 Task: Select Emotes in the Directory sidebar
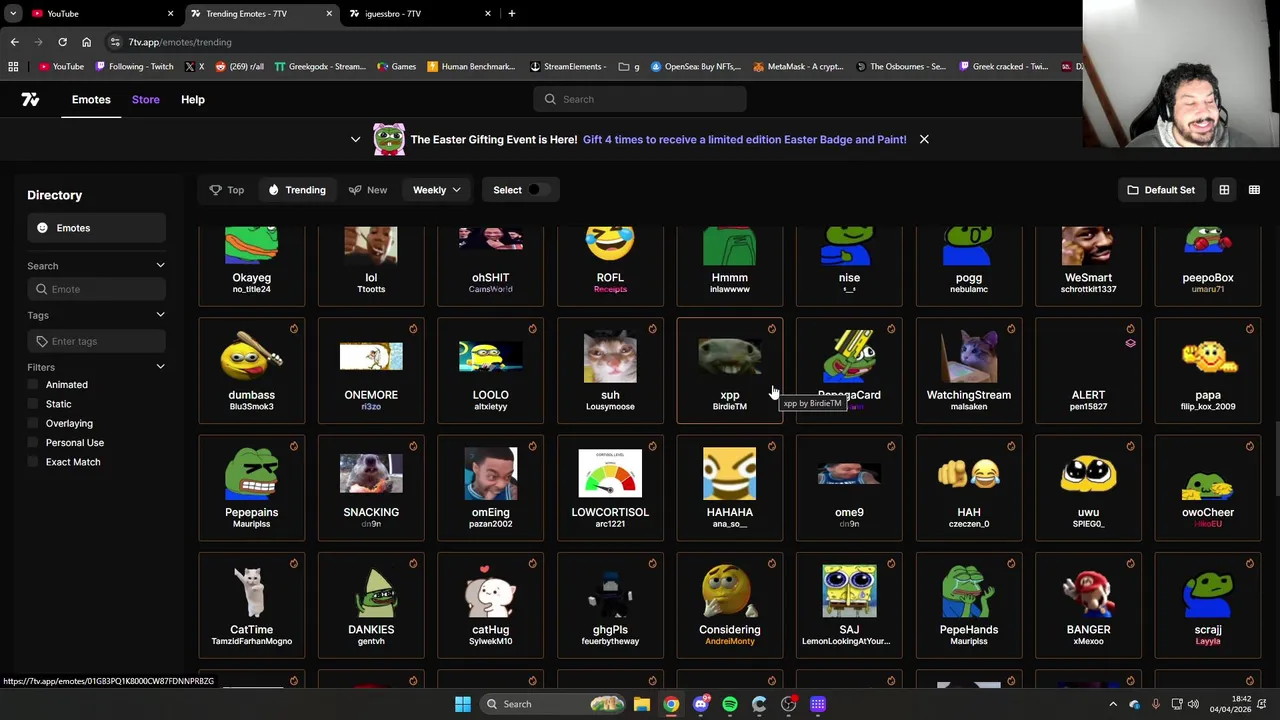click(x=96, y=228)
